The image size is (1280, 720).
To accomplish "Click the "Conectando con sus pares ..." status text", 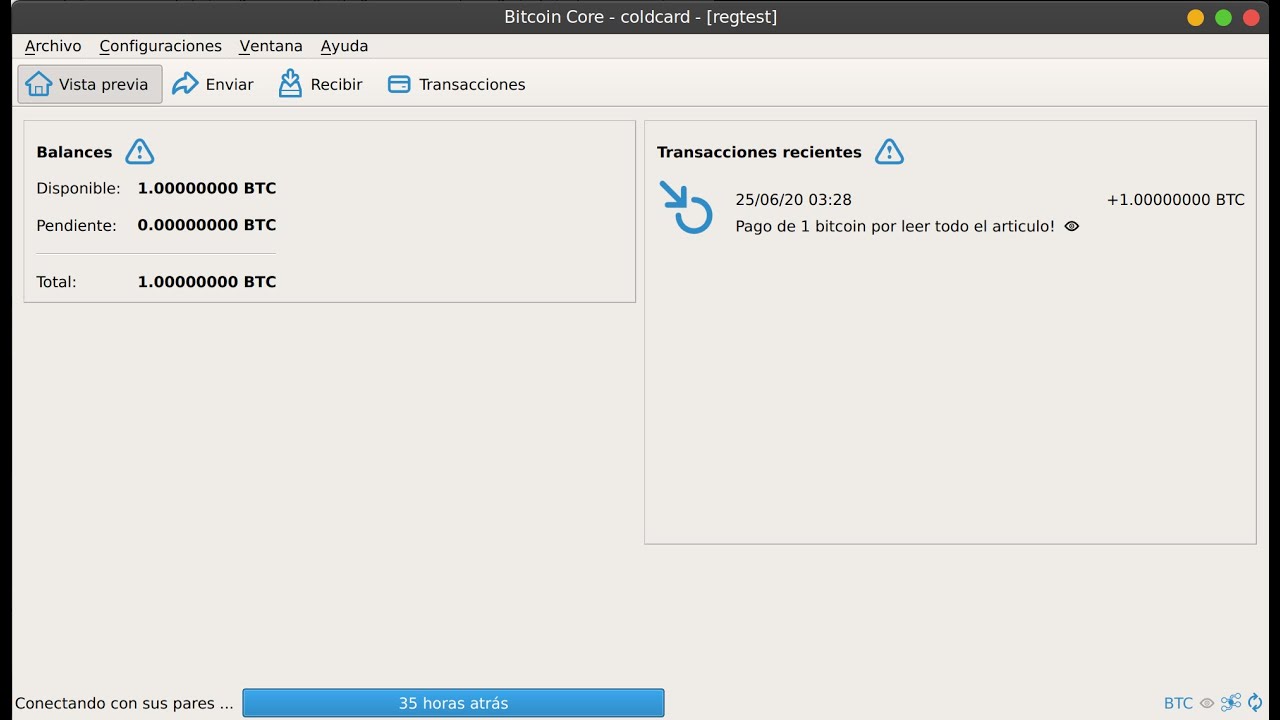I will point(124,703).
